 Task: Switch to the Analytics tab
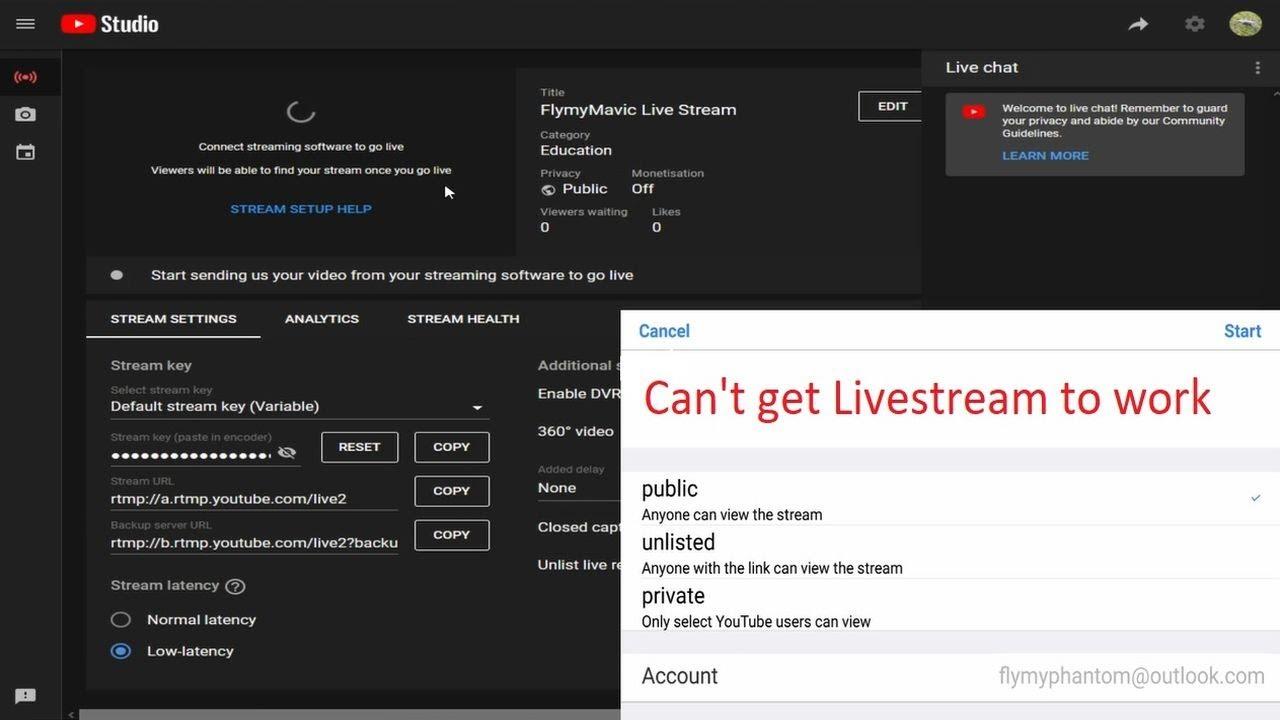coord(321,318)
